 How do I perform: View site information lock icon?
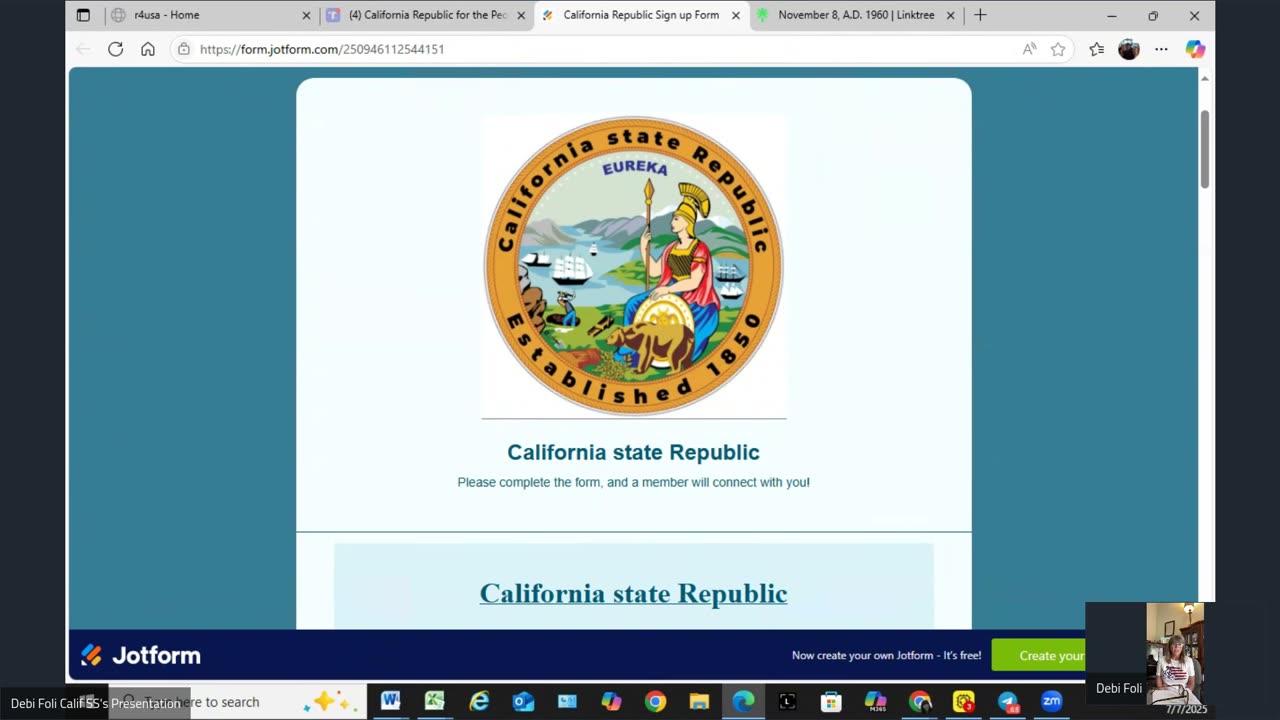point(183,49)
